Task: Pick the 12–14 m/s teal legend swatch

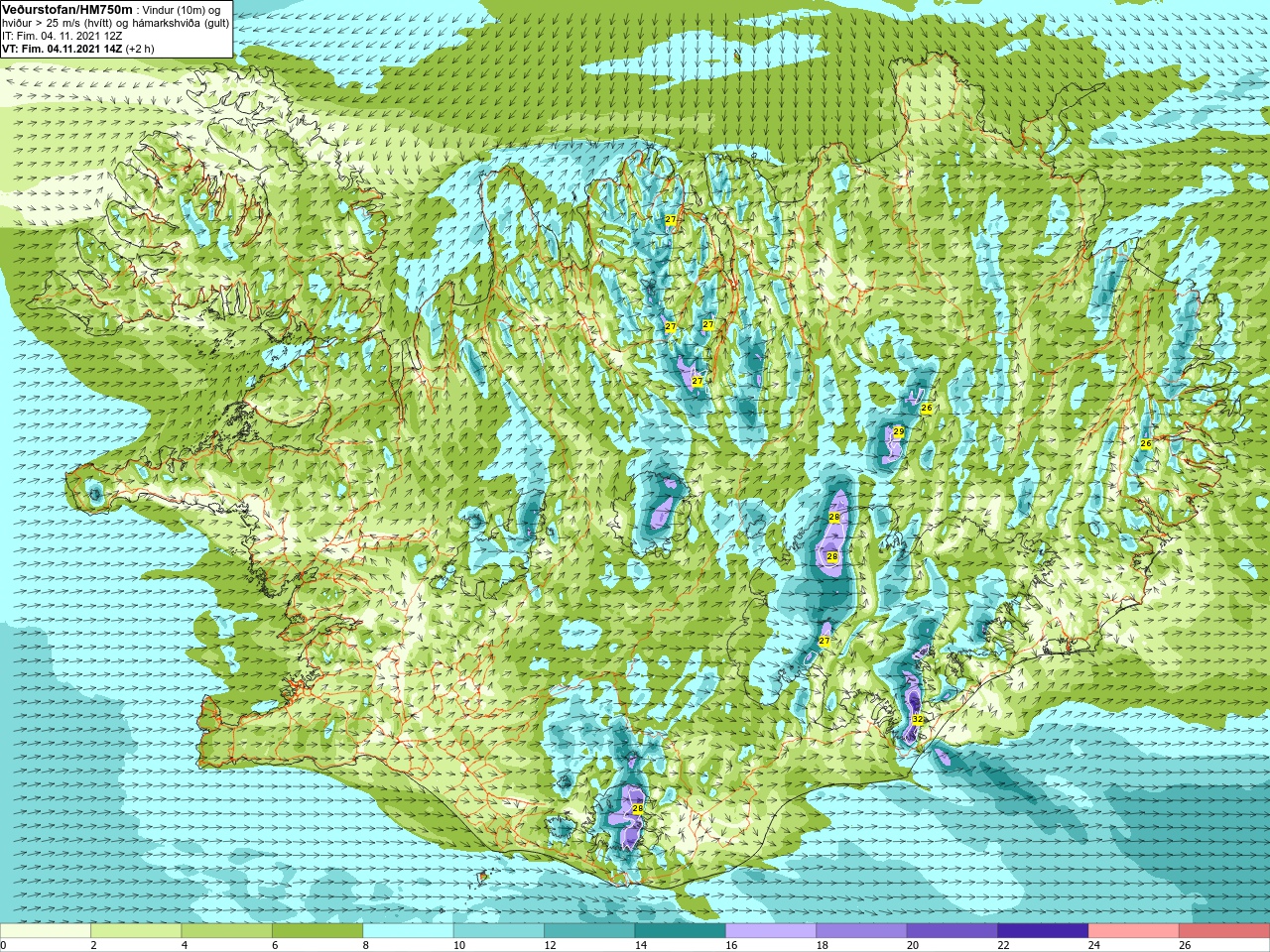Action: pyautogui.click(x=589, y=930)
